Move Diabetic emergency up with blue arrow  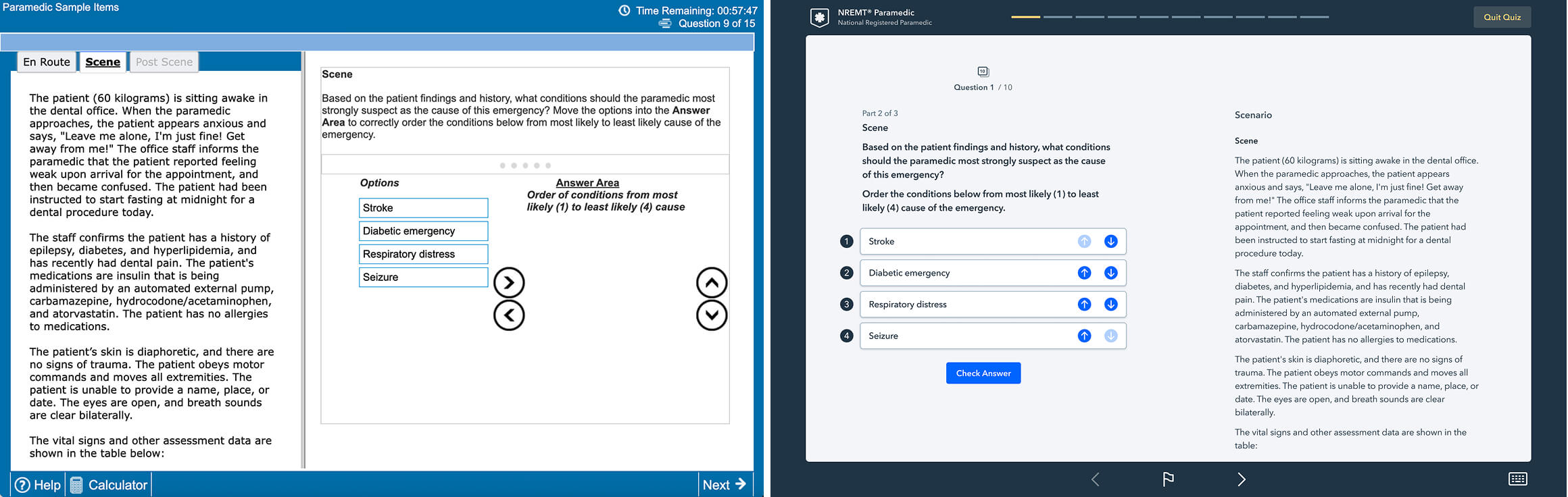click(1084, 273)
